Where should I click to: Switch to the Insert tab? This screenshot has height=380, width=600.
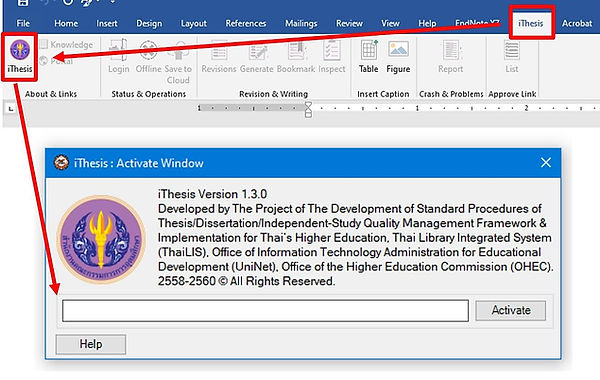coord(107,23)
